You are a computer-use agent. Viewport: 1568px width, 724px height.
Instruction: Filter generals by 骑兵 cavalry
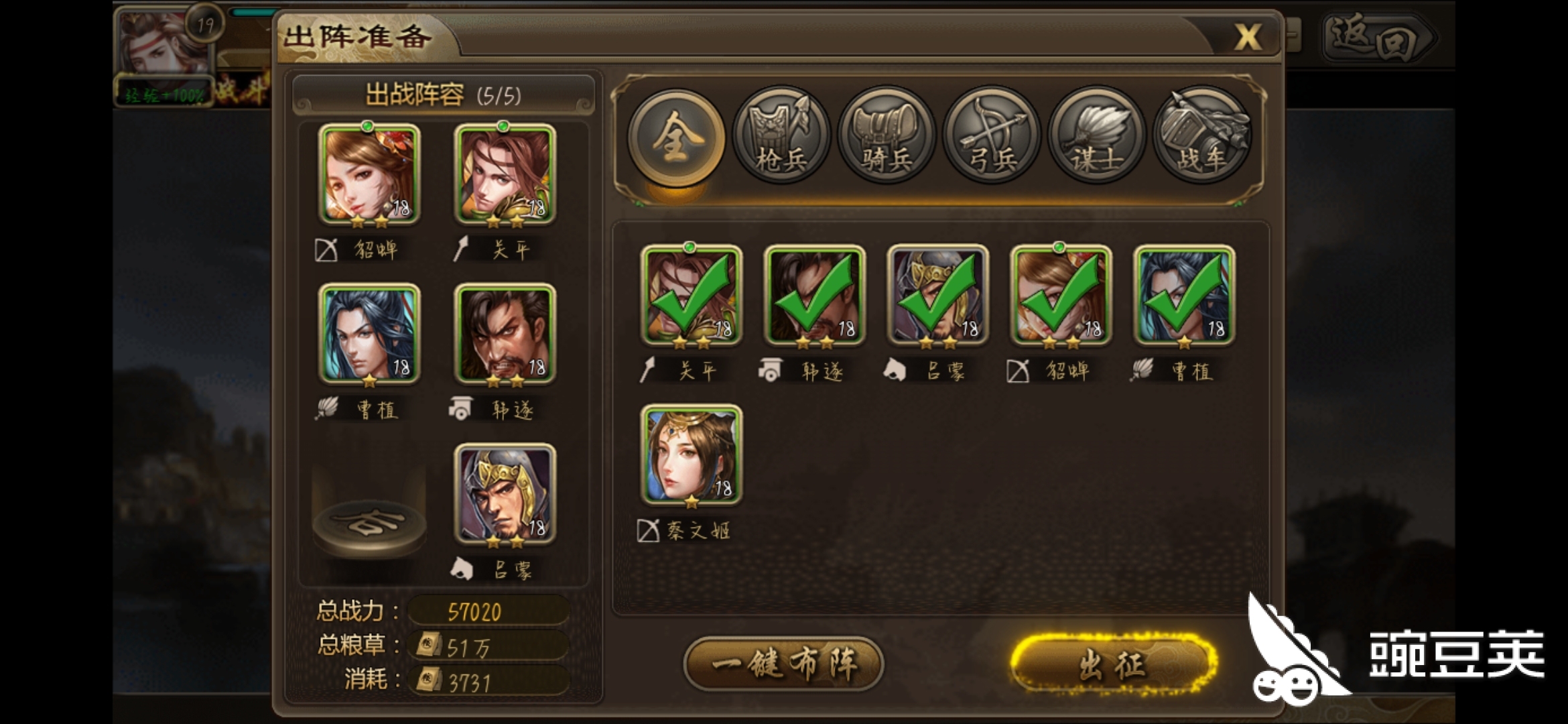[x=887, y=136]
